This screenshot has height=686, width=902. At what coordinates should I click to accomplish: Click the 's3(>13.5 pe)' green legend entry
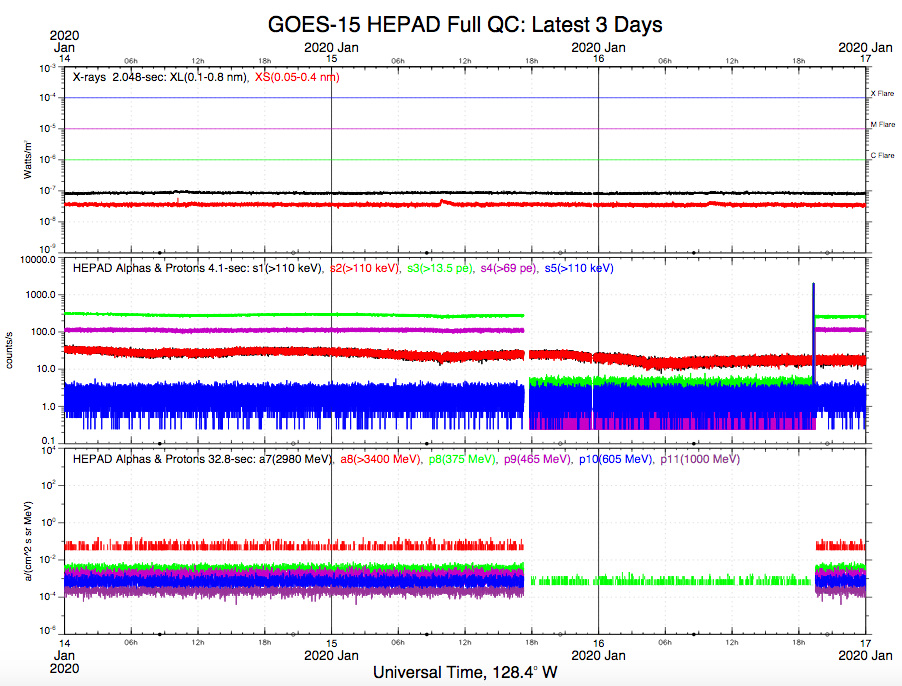coord(439,268)
